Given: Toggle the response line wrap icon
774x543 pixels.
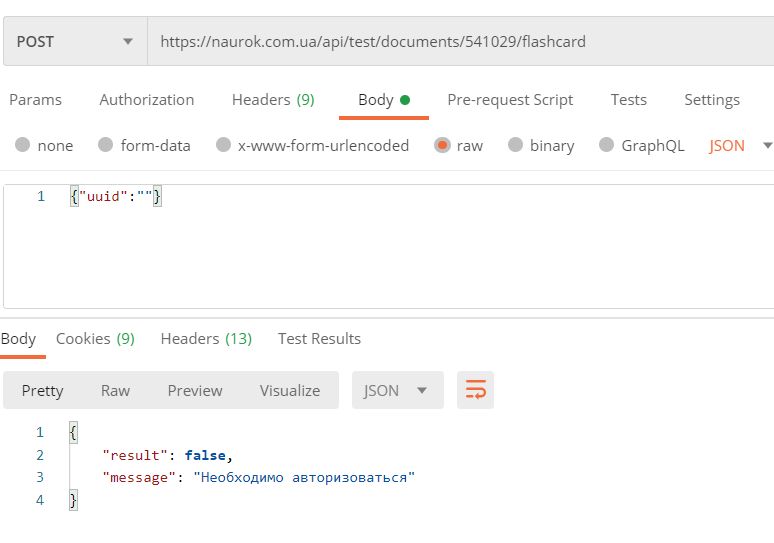Looking at the screenshot, I should tap(475, 390).
